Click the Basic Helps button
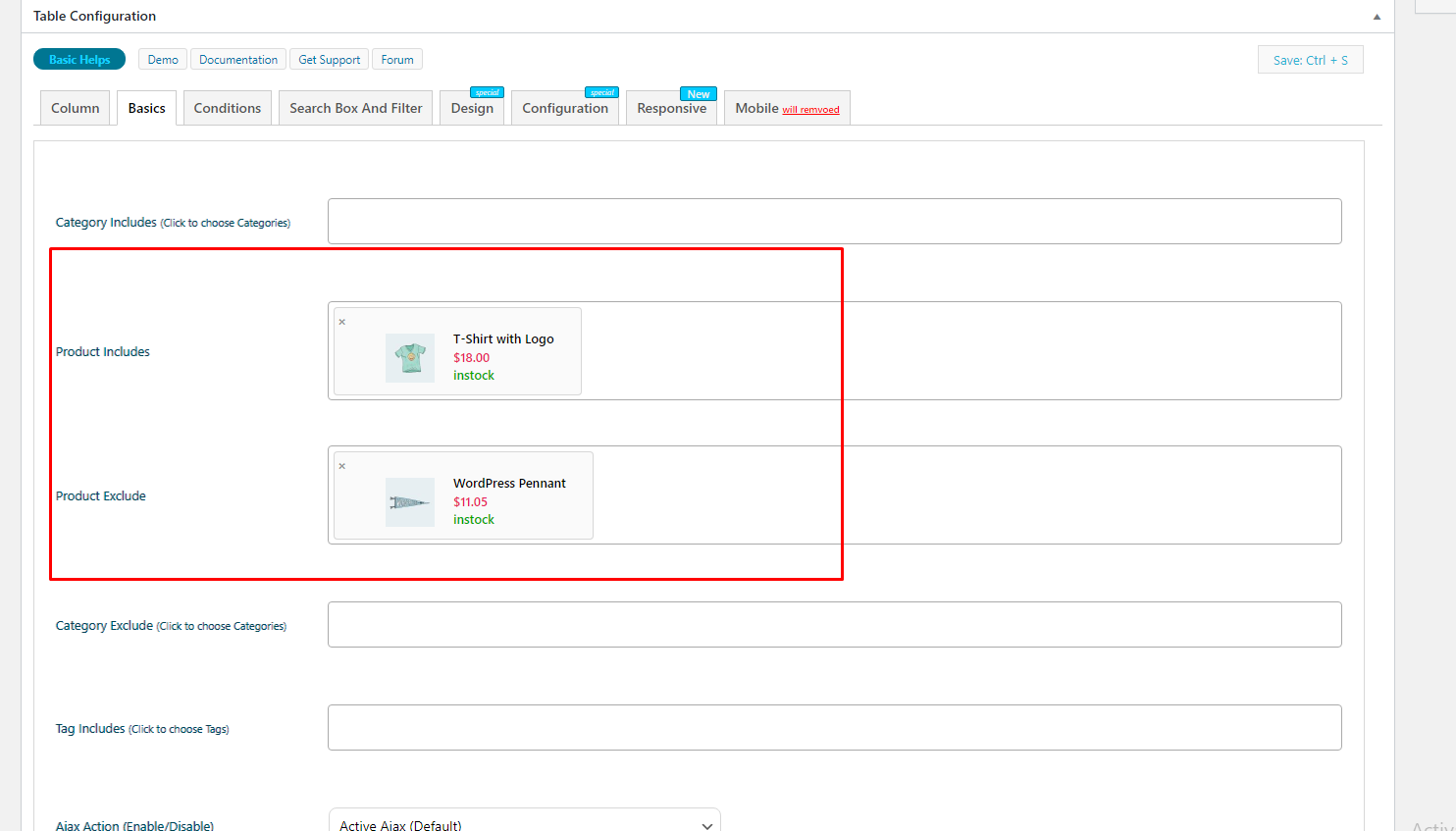The width and height of the screenshot is (1456, 831). (x=79, y=60)
